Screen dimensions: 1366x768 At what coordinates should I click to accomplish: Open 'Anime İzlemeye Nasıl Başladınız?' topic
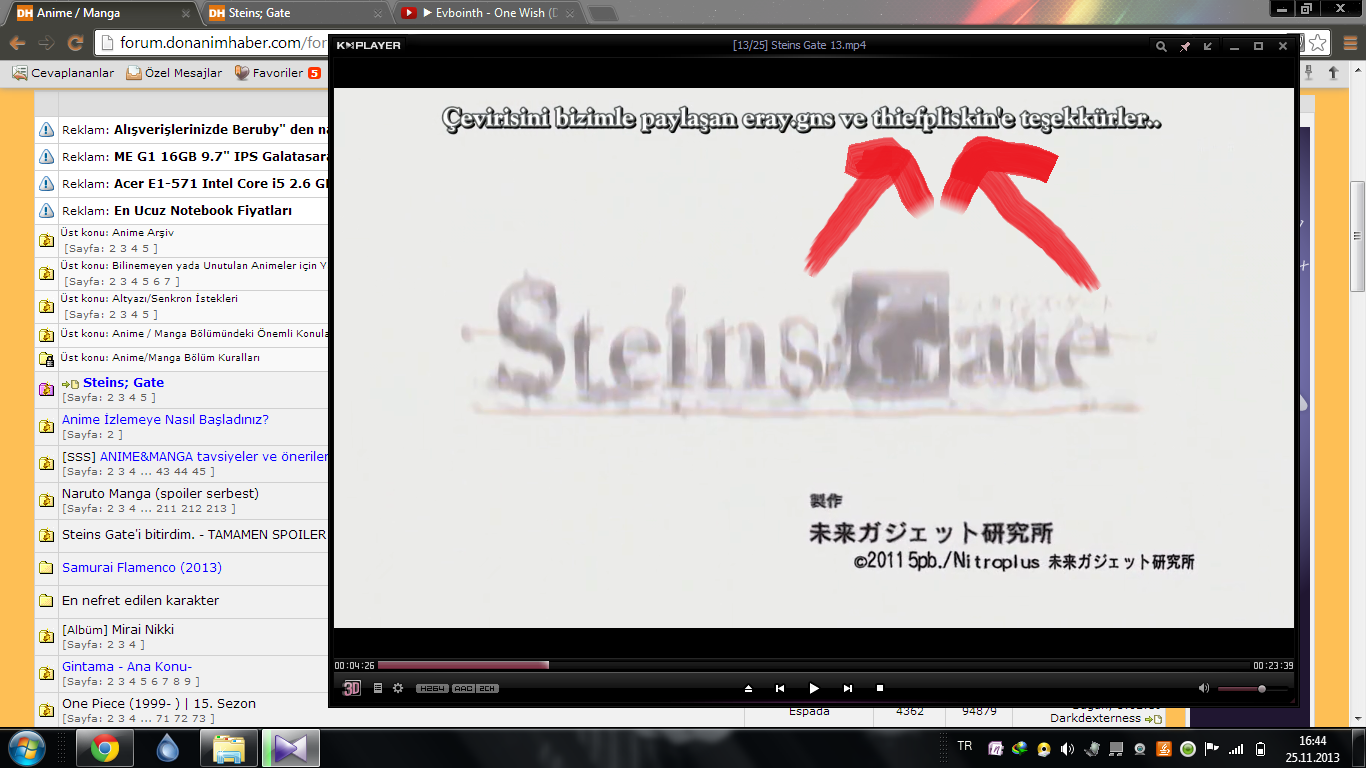pos(165,419)
